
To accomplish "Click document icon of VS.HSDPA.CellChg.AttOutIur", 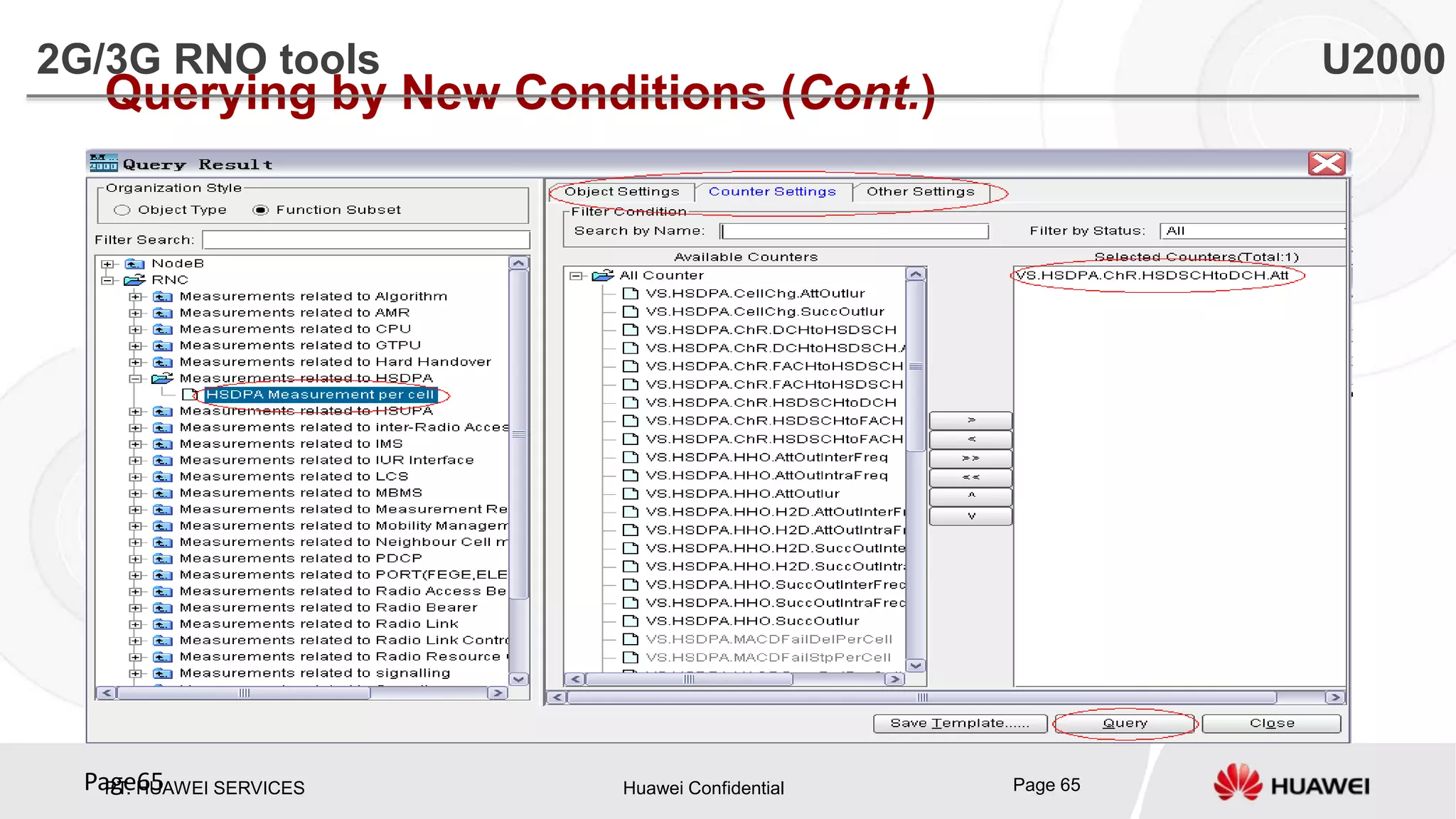I will (x=630, y=294).
